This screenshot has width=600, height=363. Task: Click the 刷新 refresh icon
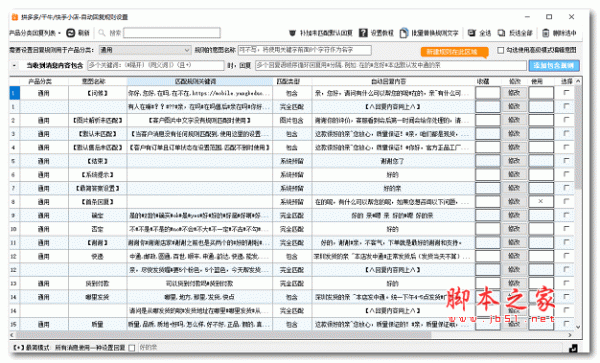point(70,33)
